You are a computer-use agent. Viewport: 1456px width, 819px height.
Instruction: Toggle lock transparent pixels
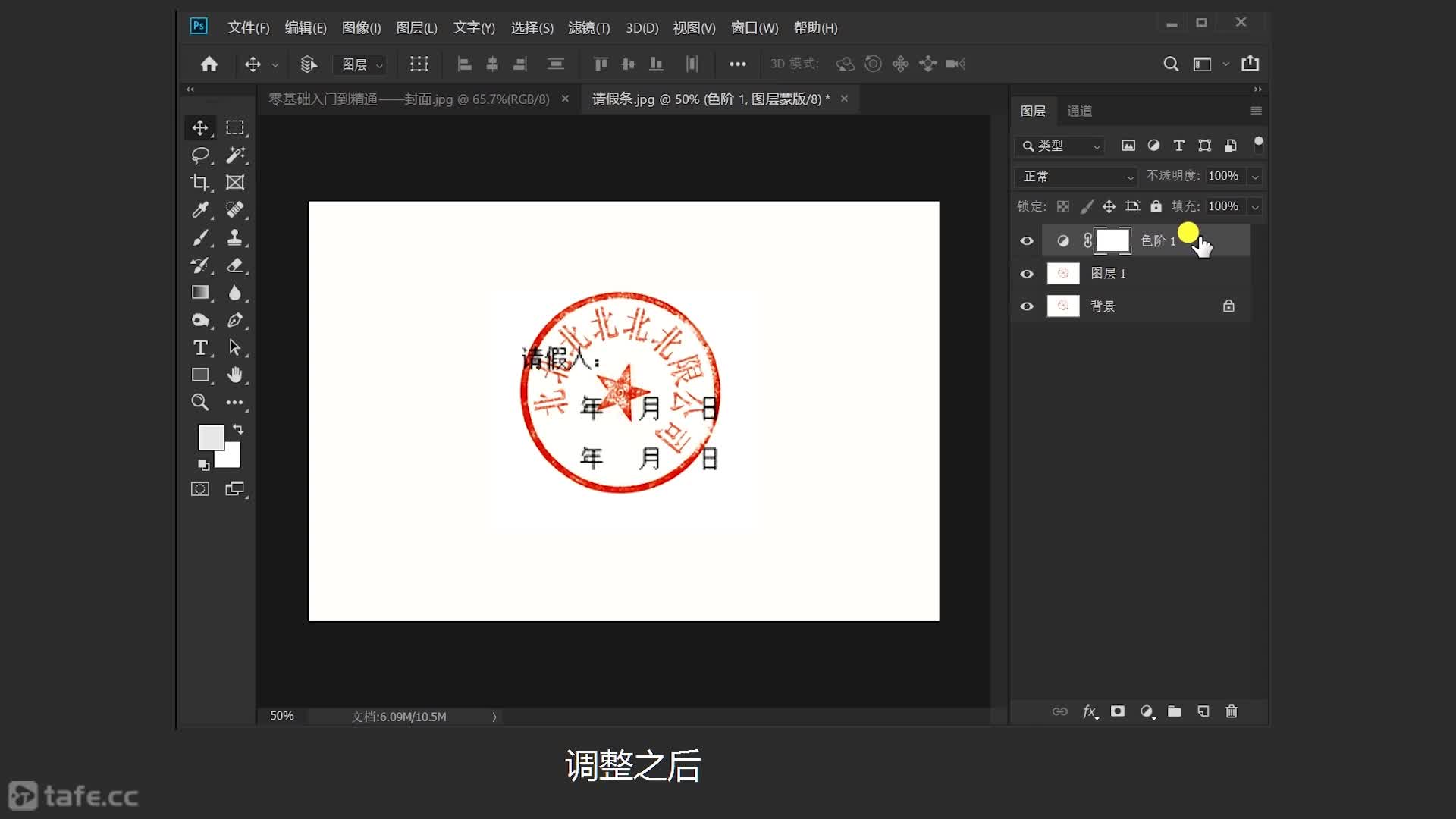(x=1063, y=206)
